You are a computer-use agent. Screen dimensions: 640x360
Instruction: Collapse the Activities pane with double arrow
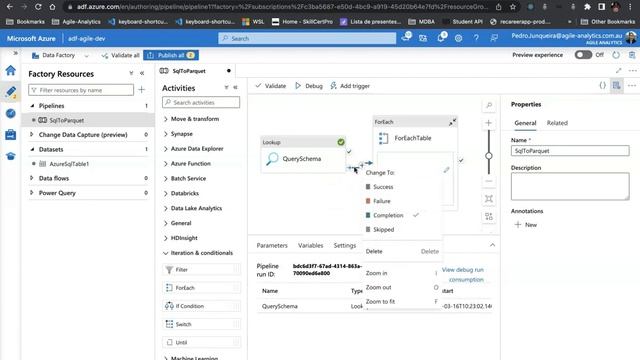(x=236, y=87)
